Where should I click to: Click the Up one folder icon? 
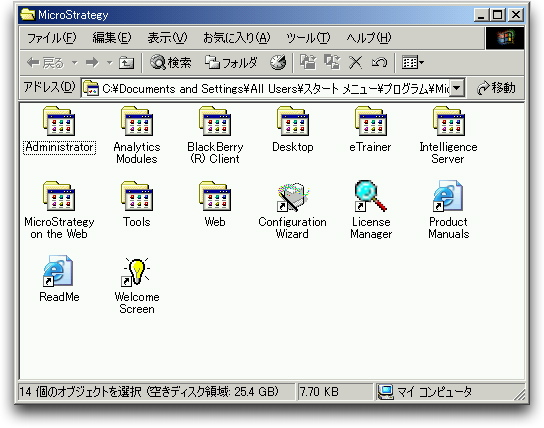(x=126, y=63)
